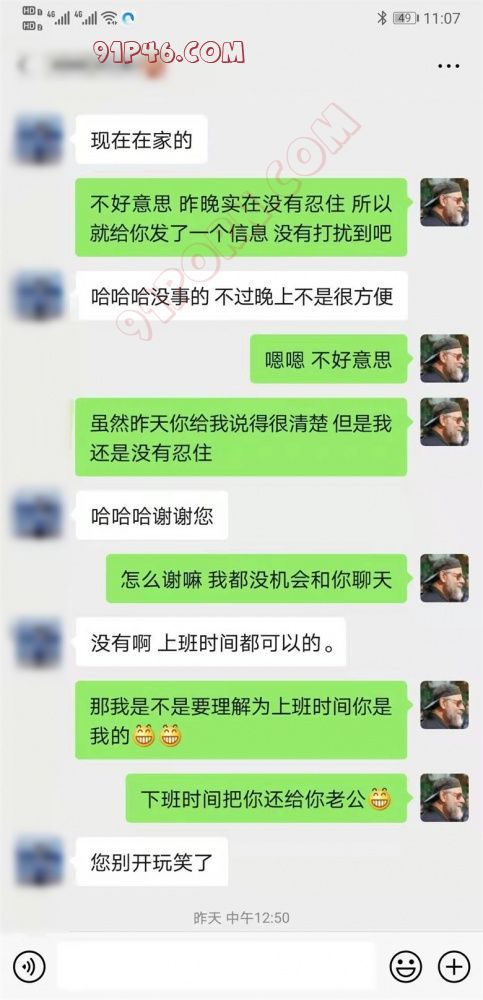Tap the blurred contact name in header
This screenshot has width=483, height=1000.
click(x=102, y=66)
